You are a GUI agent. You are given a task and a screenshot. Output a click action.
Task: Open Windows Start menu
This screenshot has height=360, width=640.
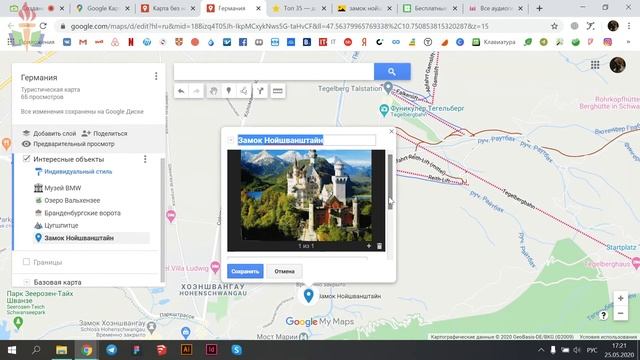(12, 350)
